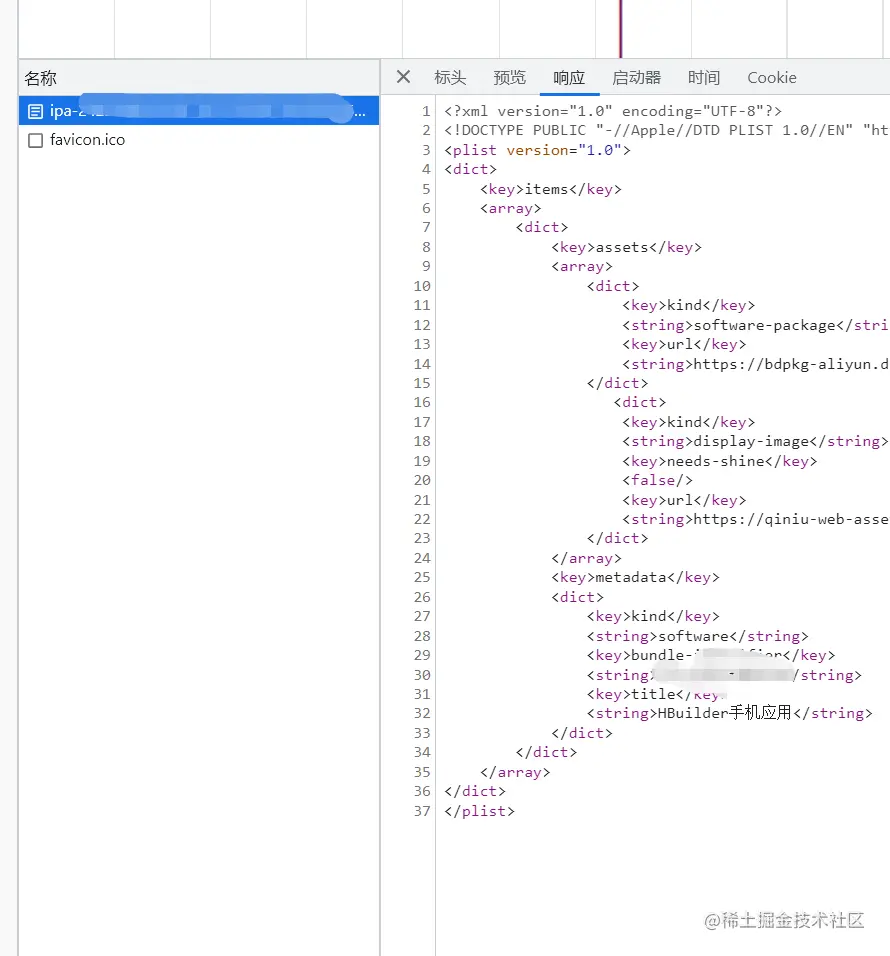Click line number 37 in the gutter

422,811
